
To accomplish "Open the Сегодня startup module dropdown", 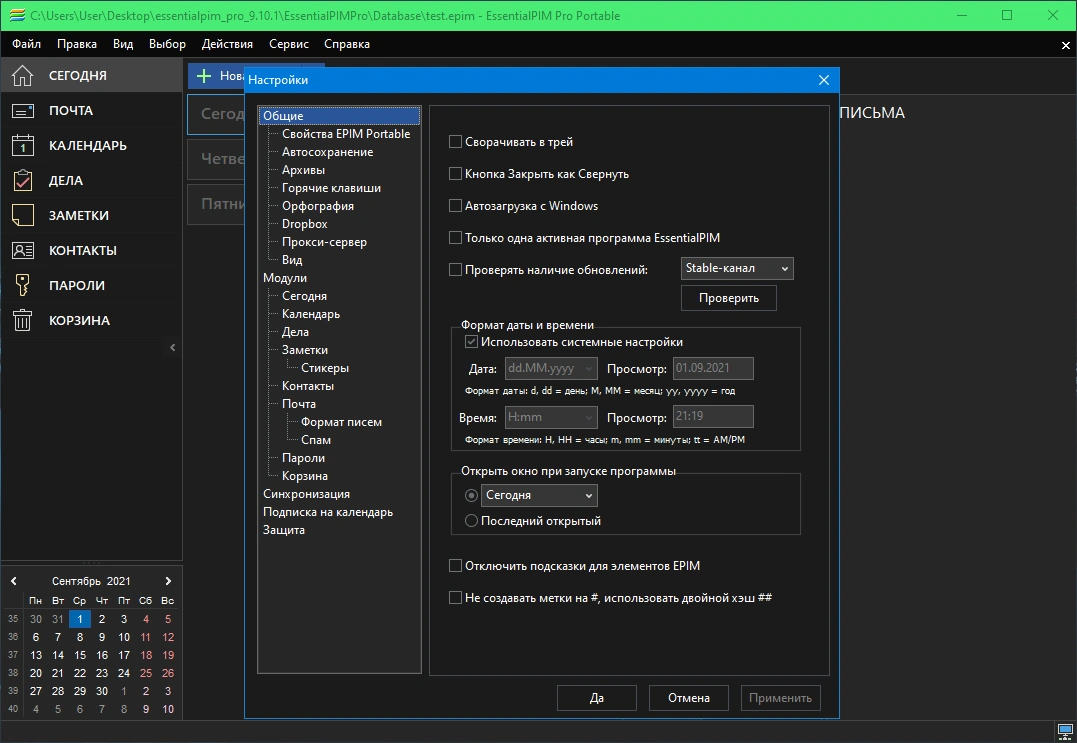I will point(539,495).
